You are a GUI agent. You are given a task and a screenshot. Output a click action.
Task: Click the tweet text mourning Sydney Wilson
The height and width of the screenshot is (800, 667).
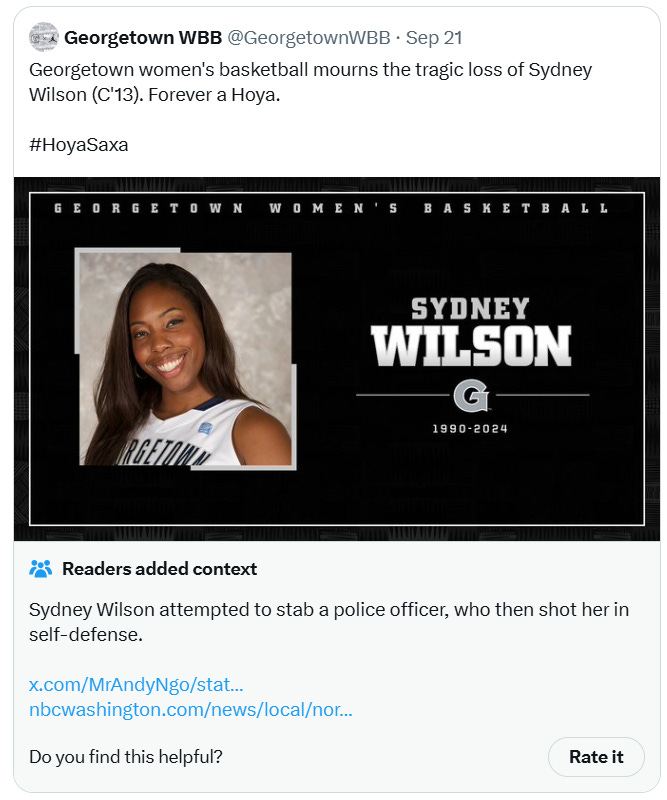[310, 82]
